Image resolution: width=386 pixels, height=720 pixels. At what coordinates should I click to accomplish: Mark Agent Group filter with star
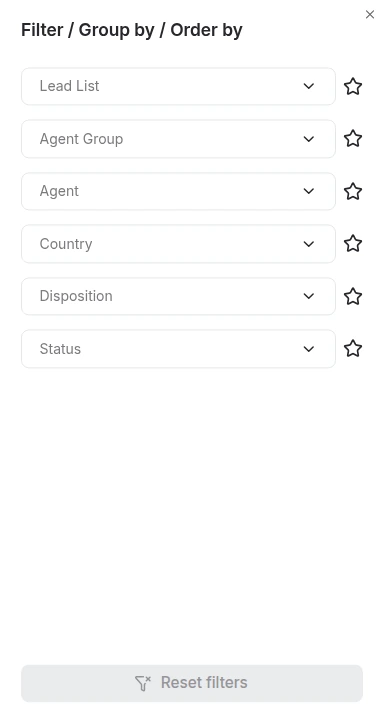coord(353,139)
